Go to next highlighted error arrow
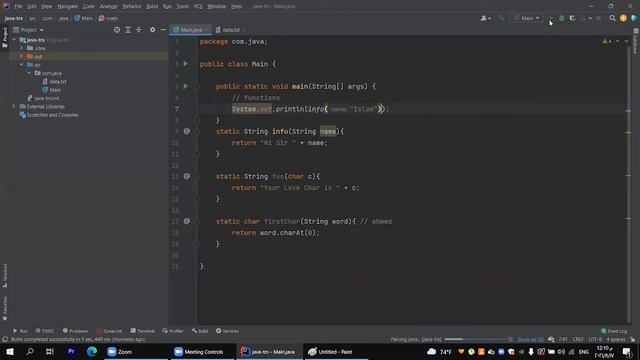This screenshot has width=640, height=360. pyautogui.click(x=626, y=41)
